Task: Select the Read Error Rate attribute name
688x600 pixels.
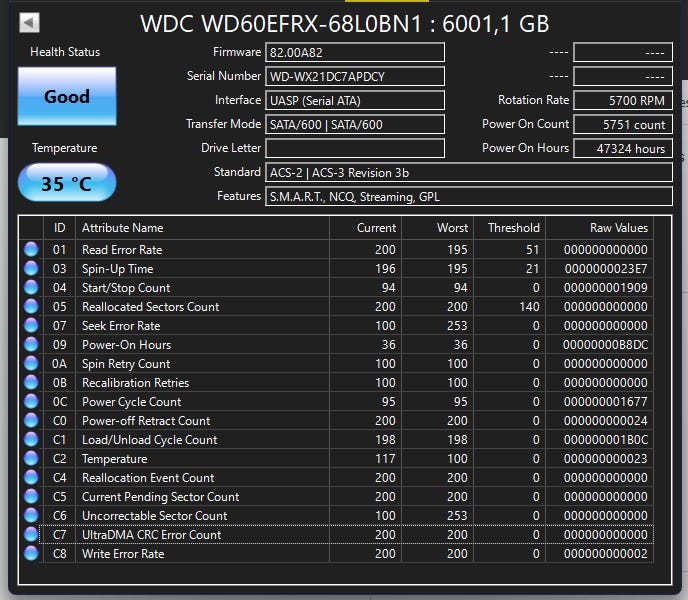Action: click(122, 250)
